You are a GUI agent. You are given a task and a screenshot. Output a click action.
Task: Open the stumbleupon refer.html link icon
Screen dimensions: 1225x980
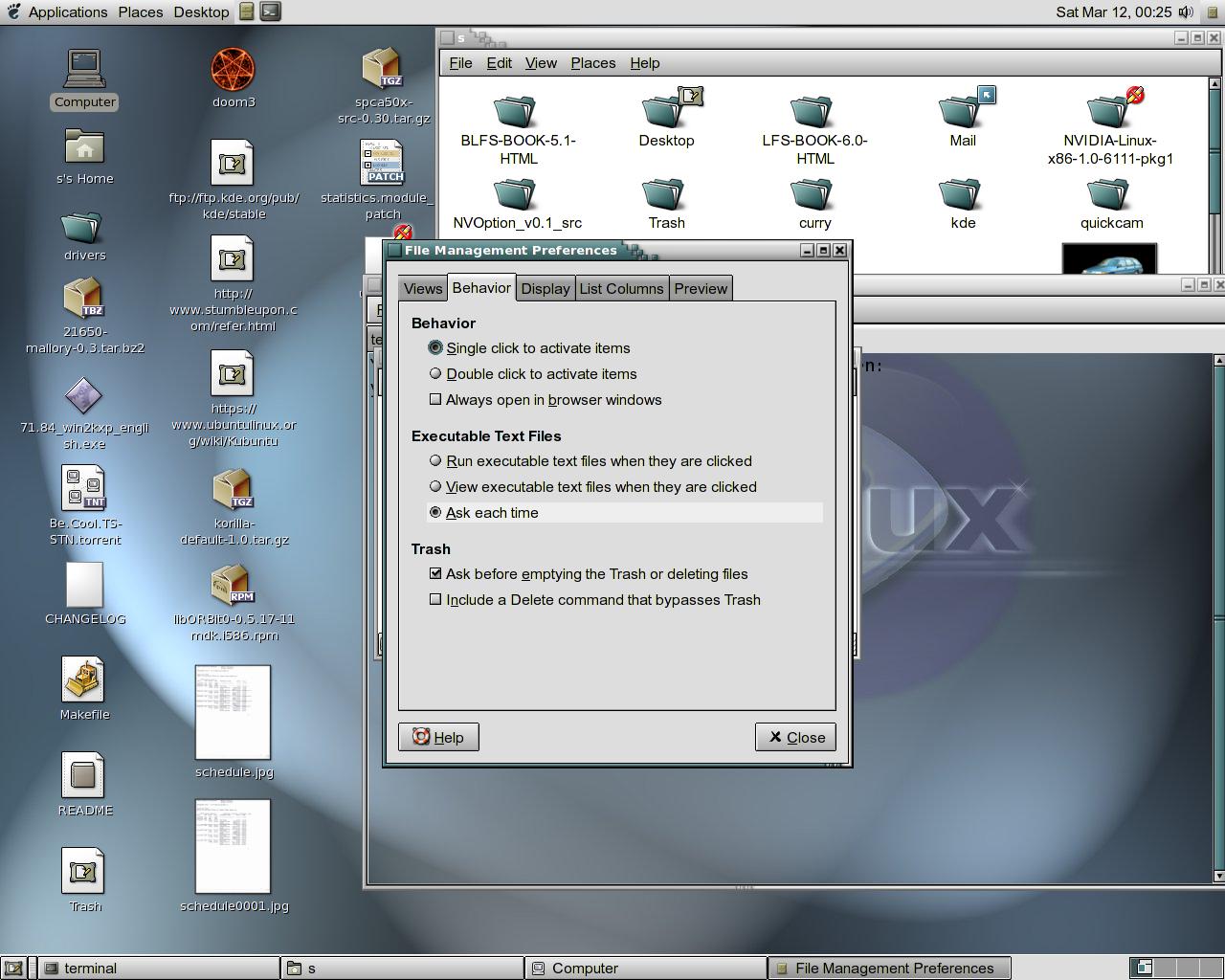(233, 259)
